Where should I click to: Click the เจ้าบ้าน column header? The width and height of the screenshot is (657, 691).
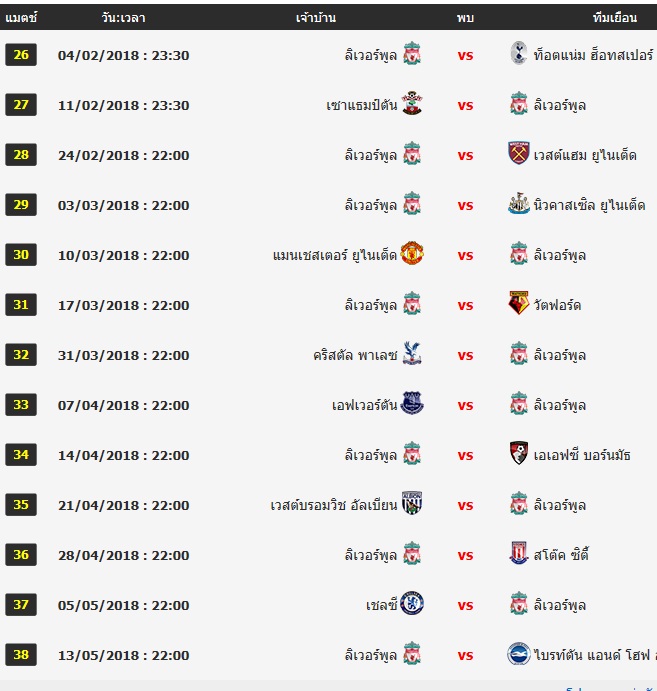click(316, 18)
